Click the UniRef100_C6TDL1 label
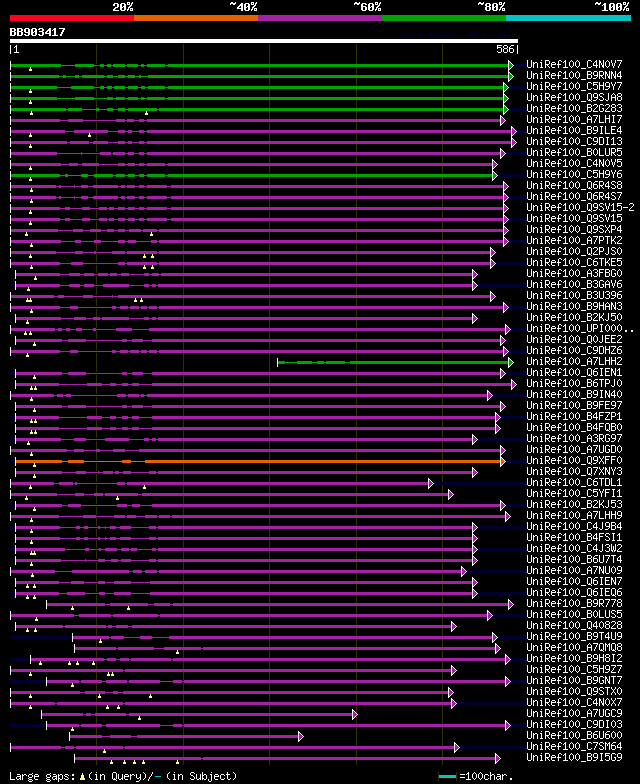The width and height of the screenshot is (640, 784). pyautogui.click(x=574, y=482)
